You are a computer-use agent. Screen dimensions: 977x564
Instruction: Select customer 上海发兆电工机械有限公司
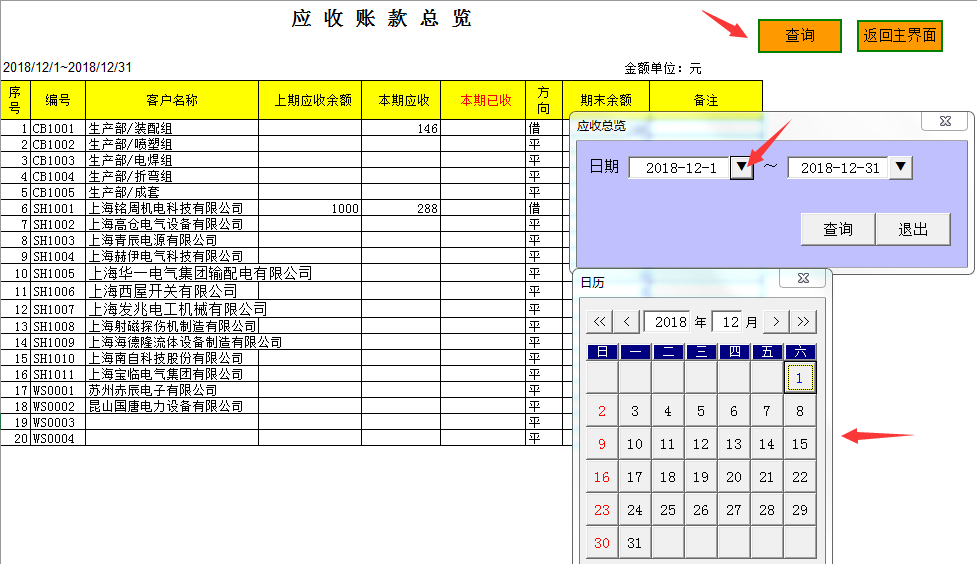178,309
